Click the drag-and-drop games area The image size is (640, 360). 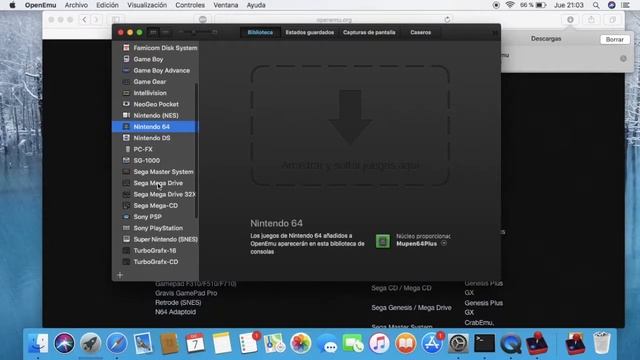[350, 126]
